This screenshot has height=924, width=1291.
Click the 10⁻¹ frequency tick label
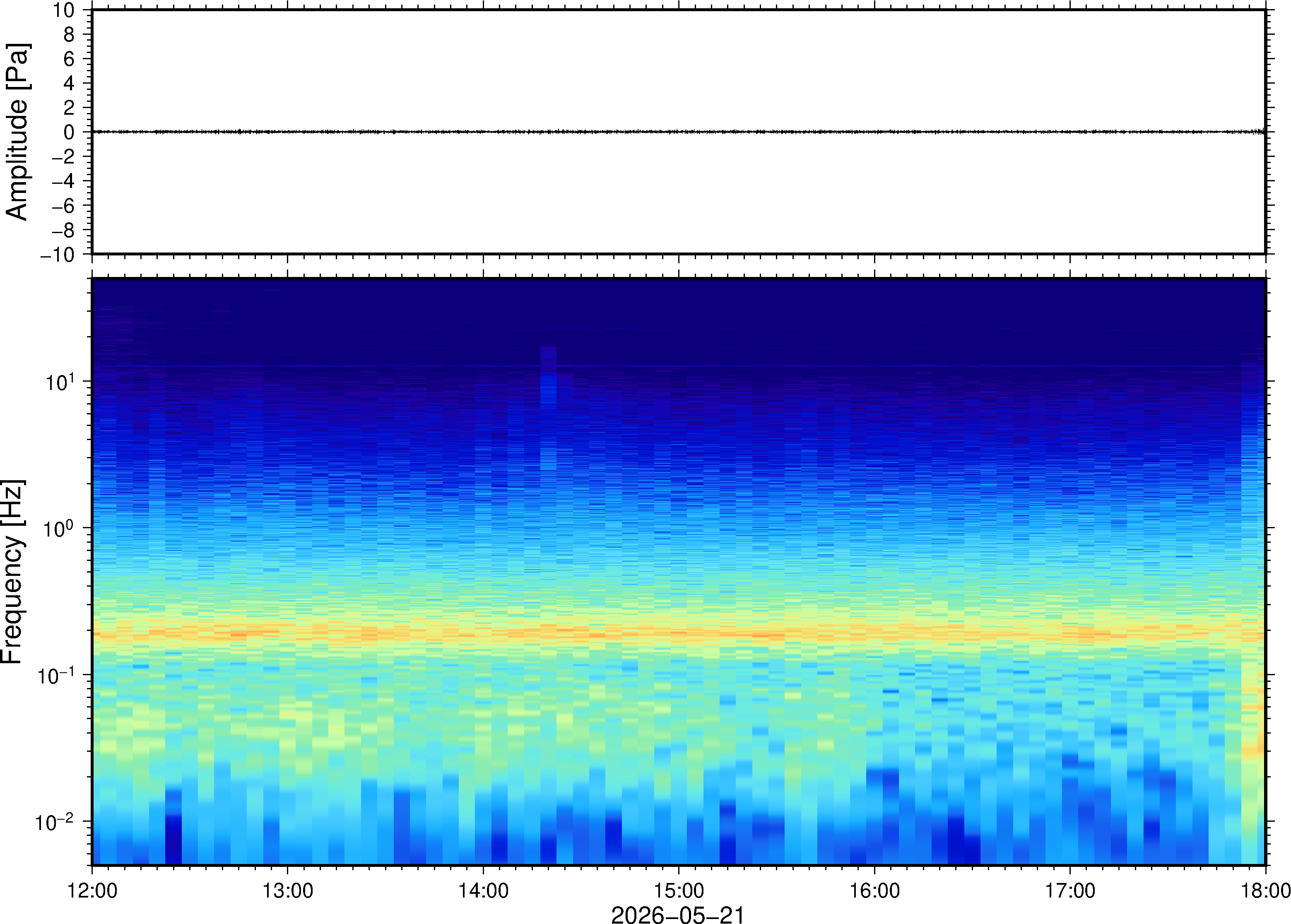[56, 675]
